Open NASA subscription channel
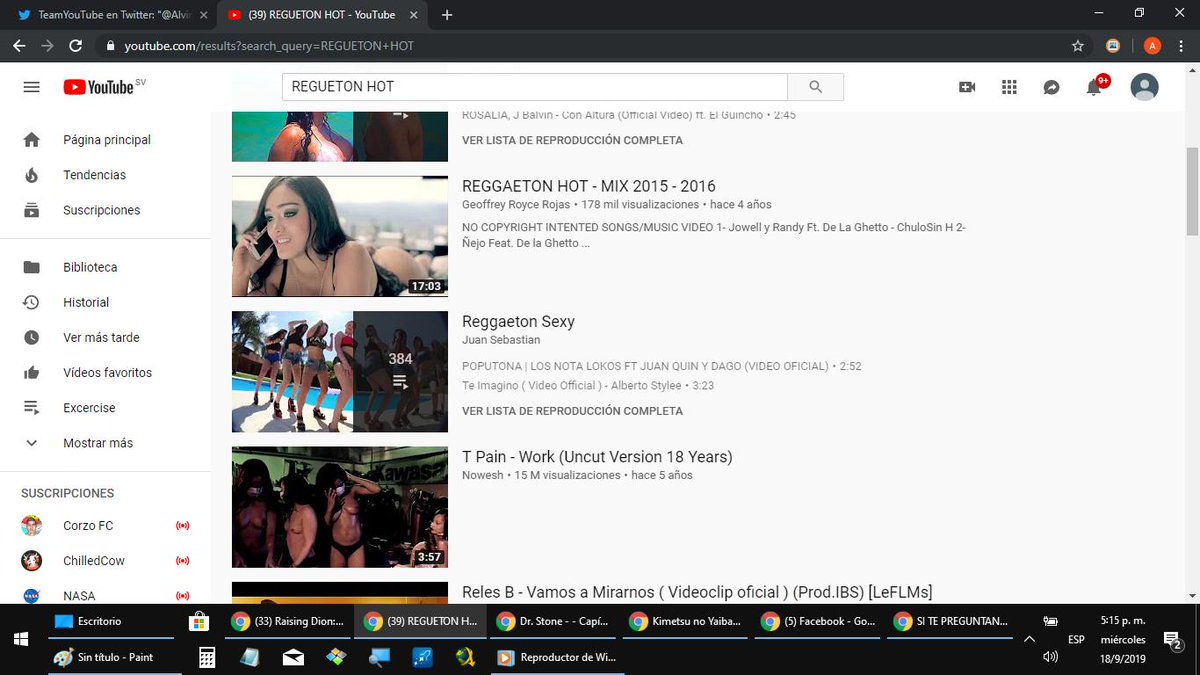Viewport: 1200px width, 675px height. click(106, 595)
